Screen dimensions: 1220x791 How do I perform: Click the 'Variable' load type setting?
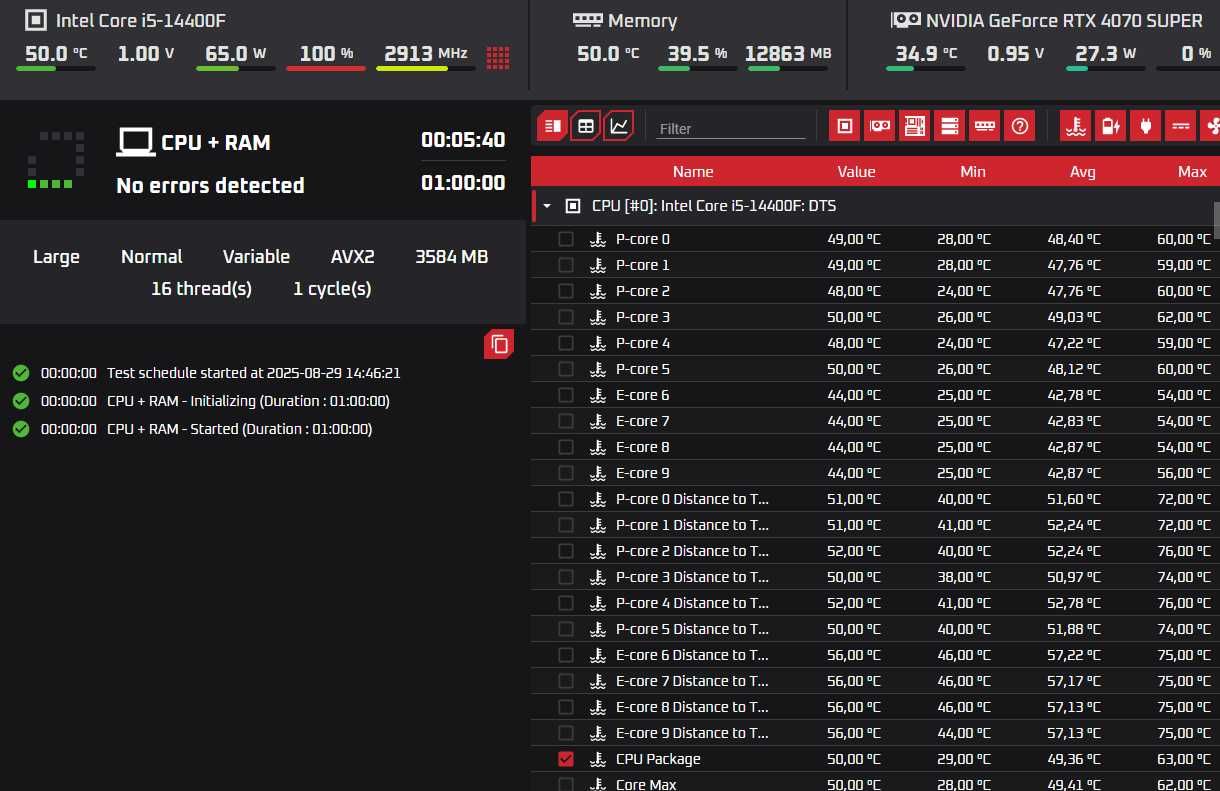(x=256, y=257)
